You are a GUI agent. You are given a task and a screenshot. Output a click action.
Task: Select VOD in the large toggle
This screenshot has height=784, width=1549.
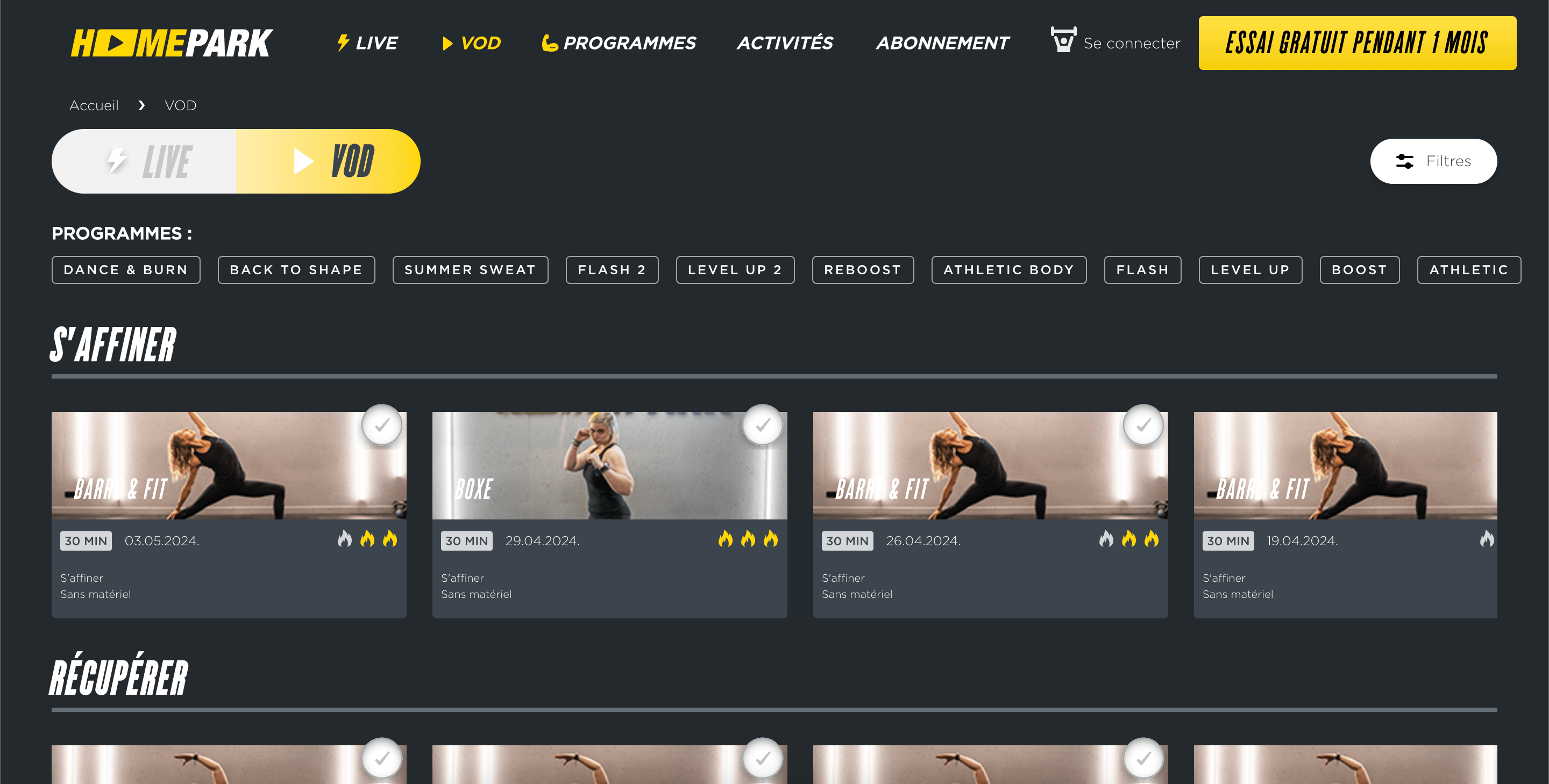click(328, 161)
